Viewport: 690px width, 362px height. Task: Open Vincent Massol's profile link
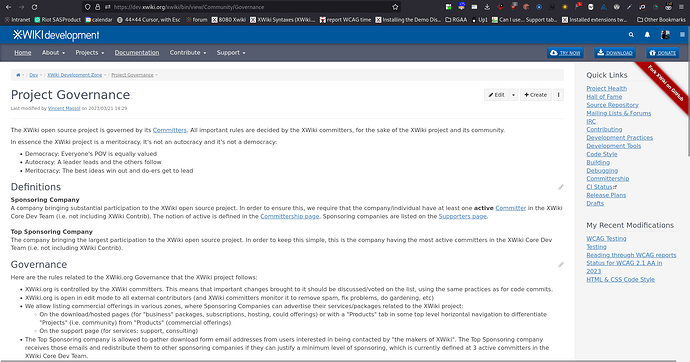pos(64,108)
